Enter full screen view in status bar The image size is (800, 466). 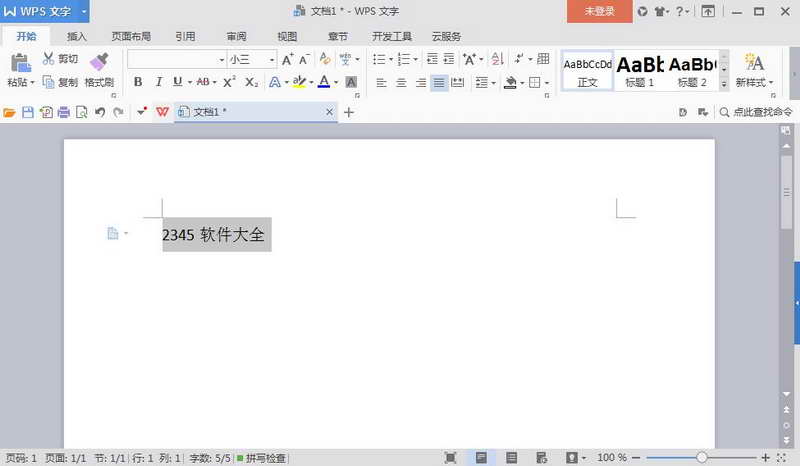pos(451,458)
